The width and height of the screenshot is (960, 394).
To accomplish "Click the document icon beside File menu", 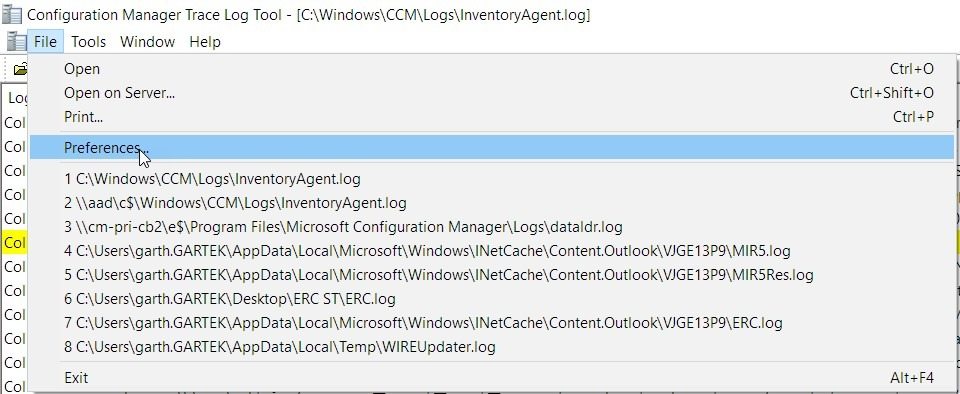I will click(x=16, y=42).
